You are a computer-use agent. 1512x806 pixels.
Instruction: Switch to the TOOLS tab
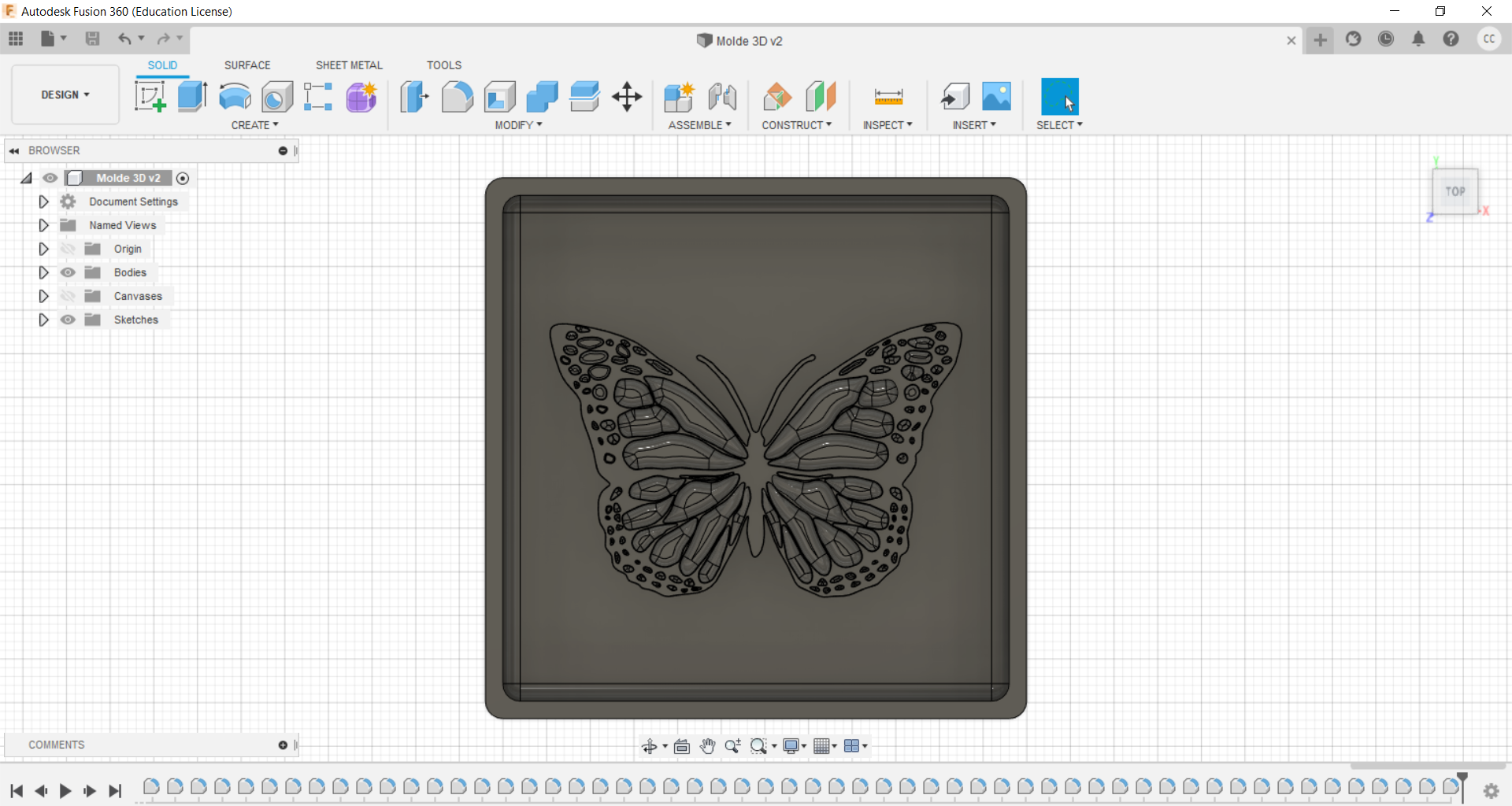[444, 65]
